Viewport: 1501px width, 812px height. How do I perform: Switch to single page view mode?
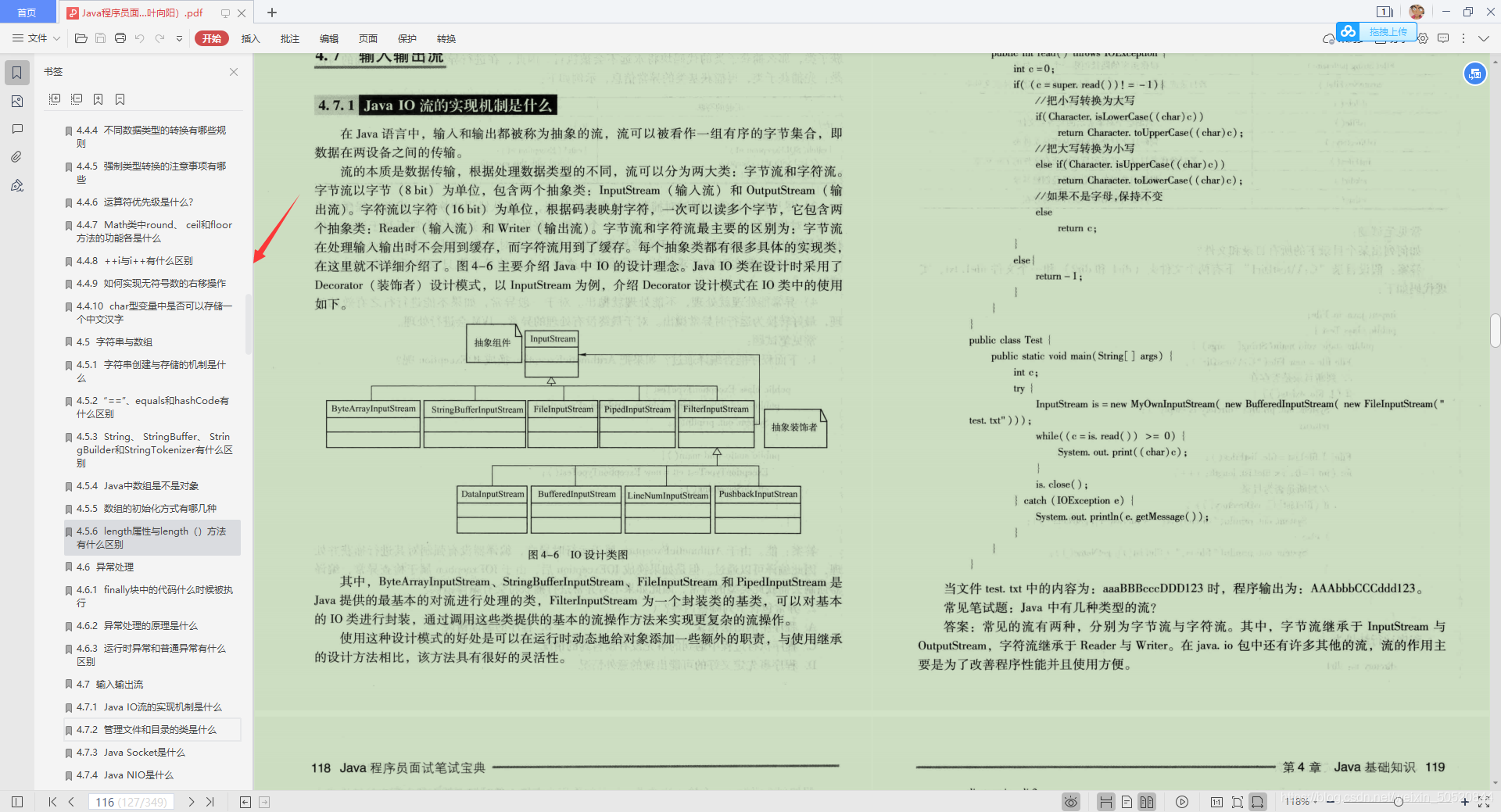click(x=1127, y=802)
